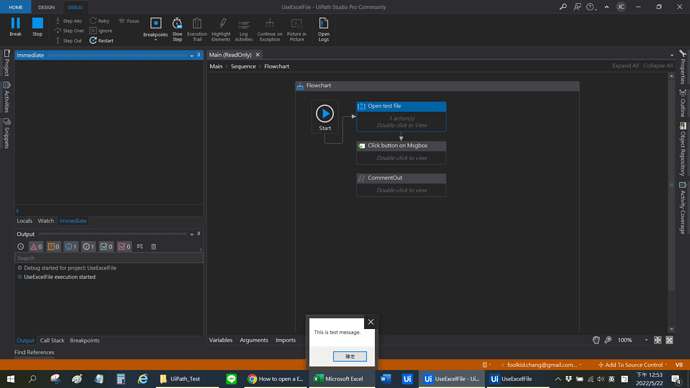Open the Outline side panel
The height and width of the screenshot is (388, 690).
tap(683, 103)
